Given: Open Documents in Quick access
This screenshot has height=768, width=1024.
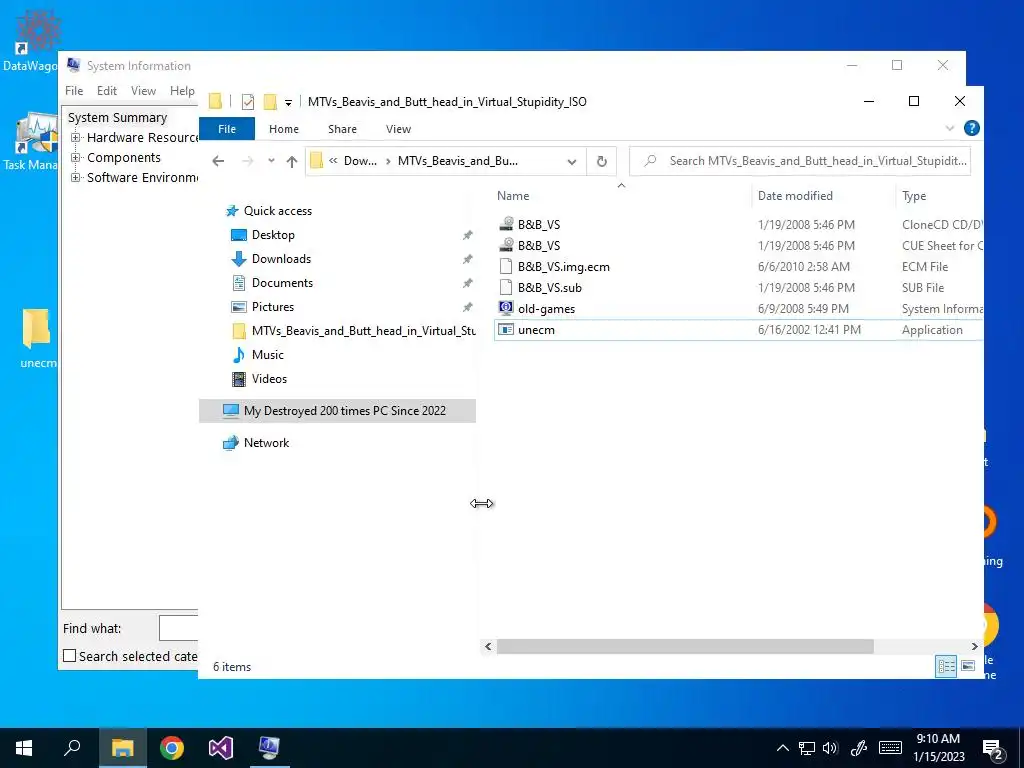Looking at the screenshot, I should (x=282, y=283).
